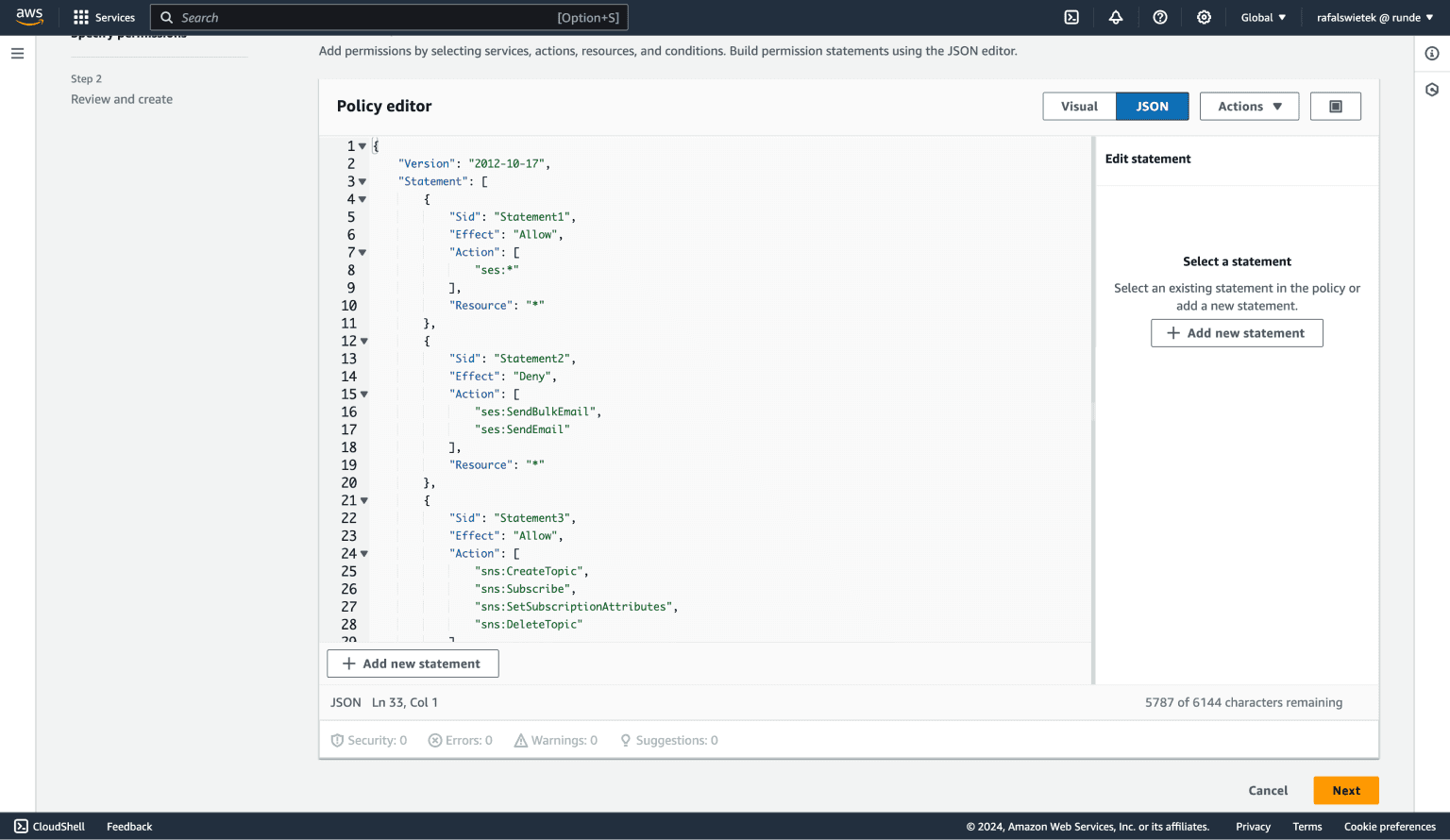Open the rafalswietek account menu
Image resolution: width=1450 pixels, height=840 pixels.
click(x=1374, y=17)
